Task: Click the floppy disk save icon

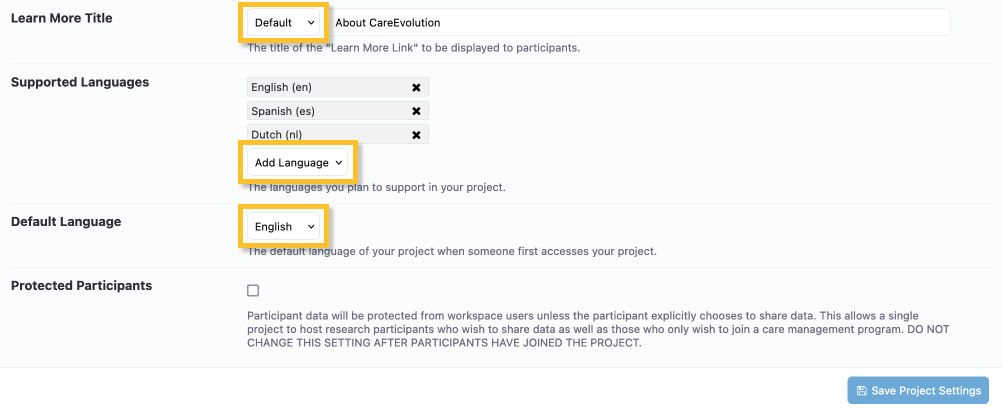Action: 861,390
